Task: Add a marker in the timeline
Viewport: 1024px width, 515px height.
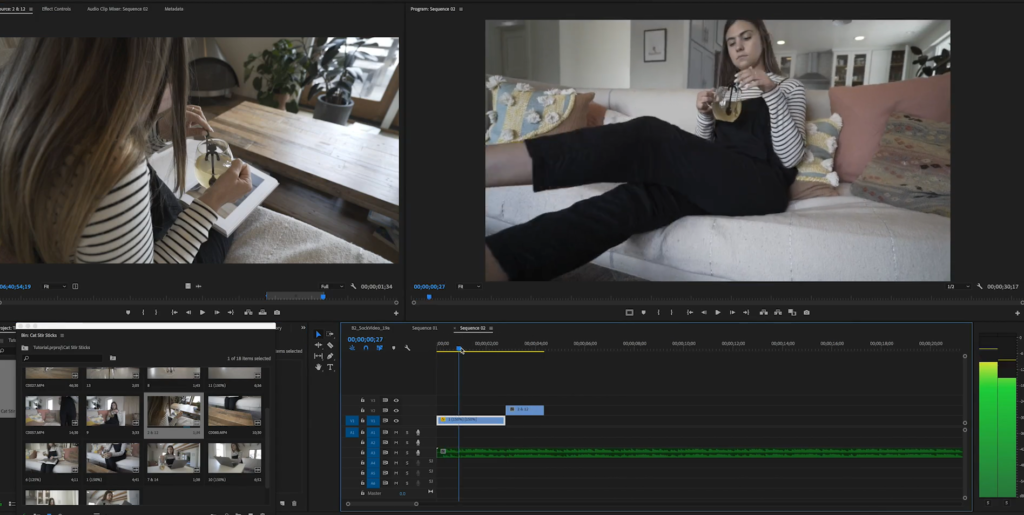Action: click(393, 348)
